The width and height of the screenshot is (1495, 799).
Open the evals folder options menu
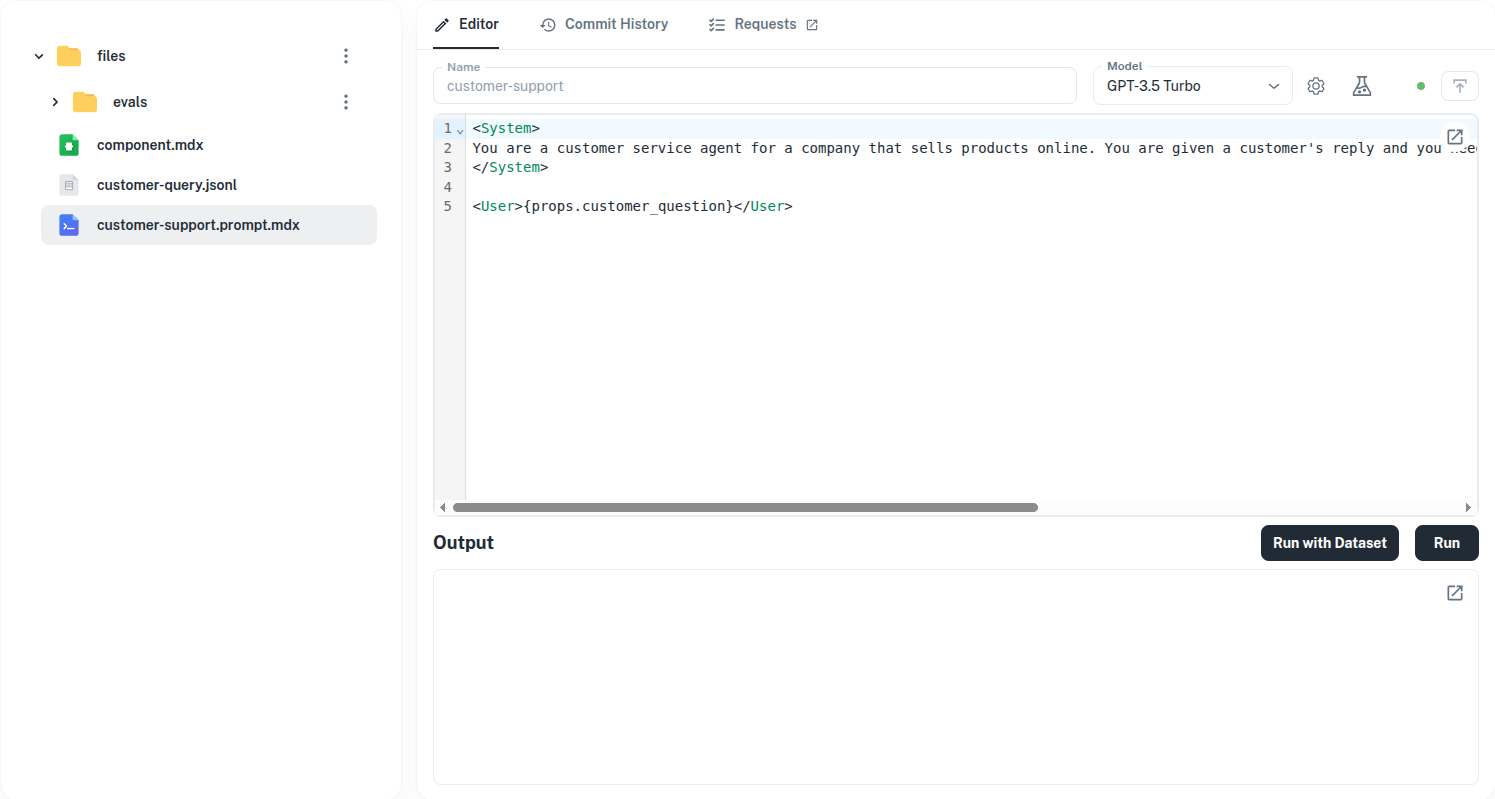pyautogui.click(x=346, y=102)
